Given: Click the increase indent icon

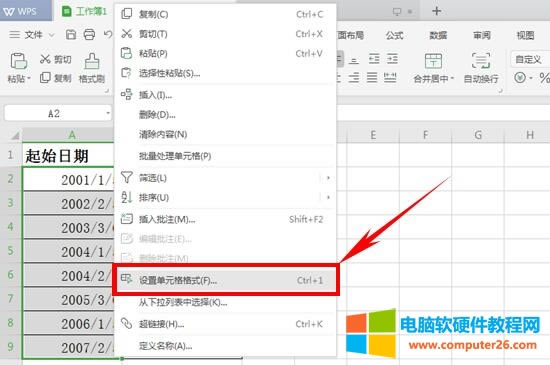Looking at the screenshot, I should click(x=392, y=59).
